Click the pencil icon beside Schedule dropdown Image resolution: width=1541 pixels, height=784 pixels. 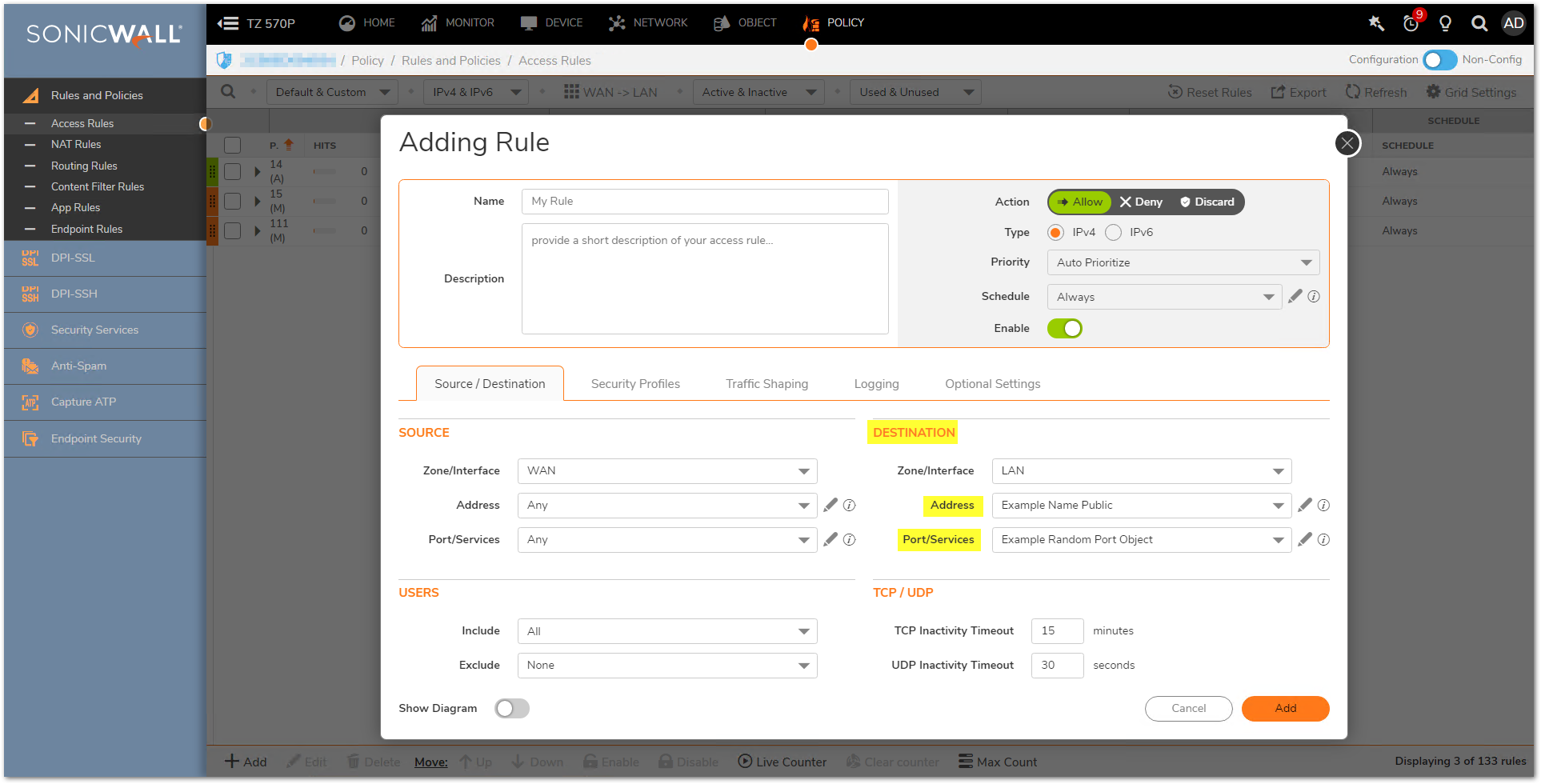(1295, 296)
